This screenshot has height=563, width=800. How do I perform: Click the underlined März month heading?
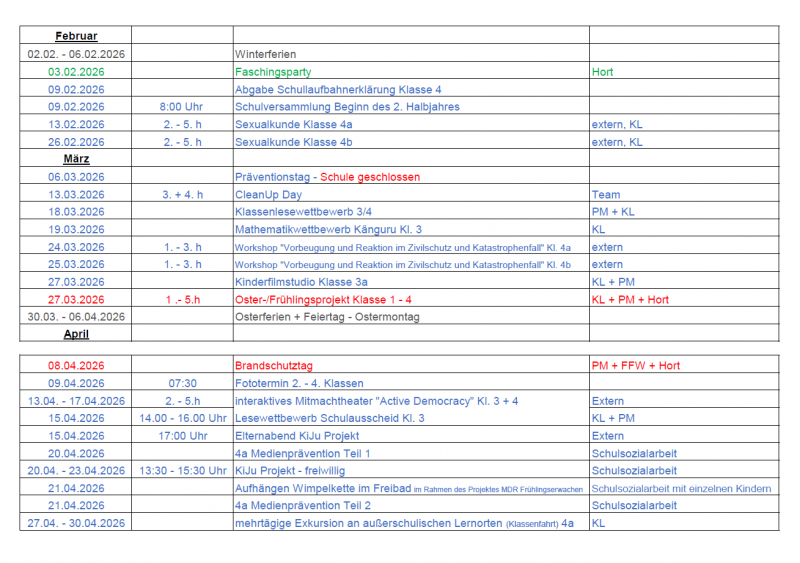[76, 159]
